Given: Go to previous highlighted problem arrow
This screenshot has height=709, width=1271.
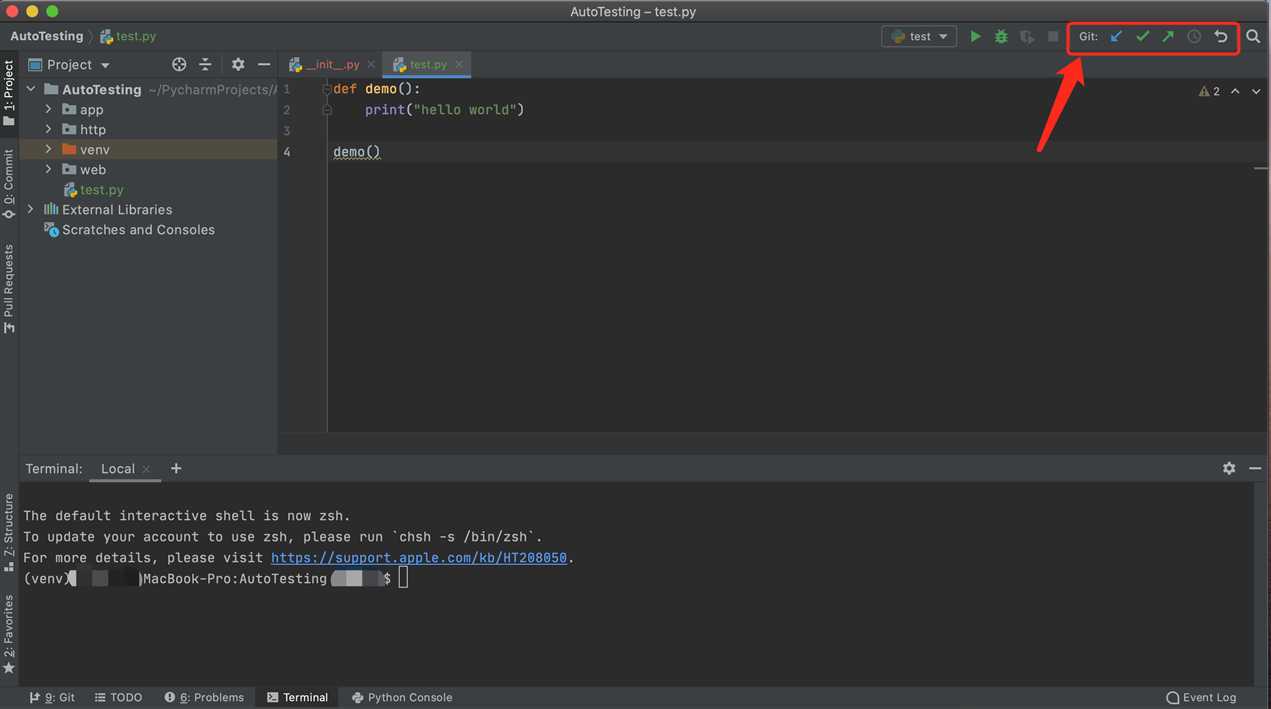Looking at the screenshot, I should tap(1235, 91).
